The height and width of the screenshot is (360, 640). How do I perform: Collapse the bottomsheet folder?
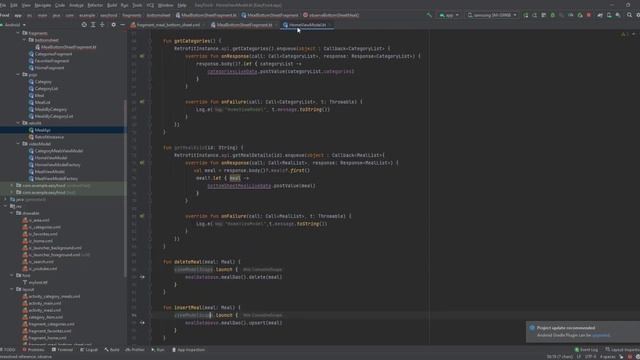point(24,40)
